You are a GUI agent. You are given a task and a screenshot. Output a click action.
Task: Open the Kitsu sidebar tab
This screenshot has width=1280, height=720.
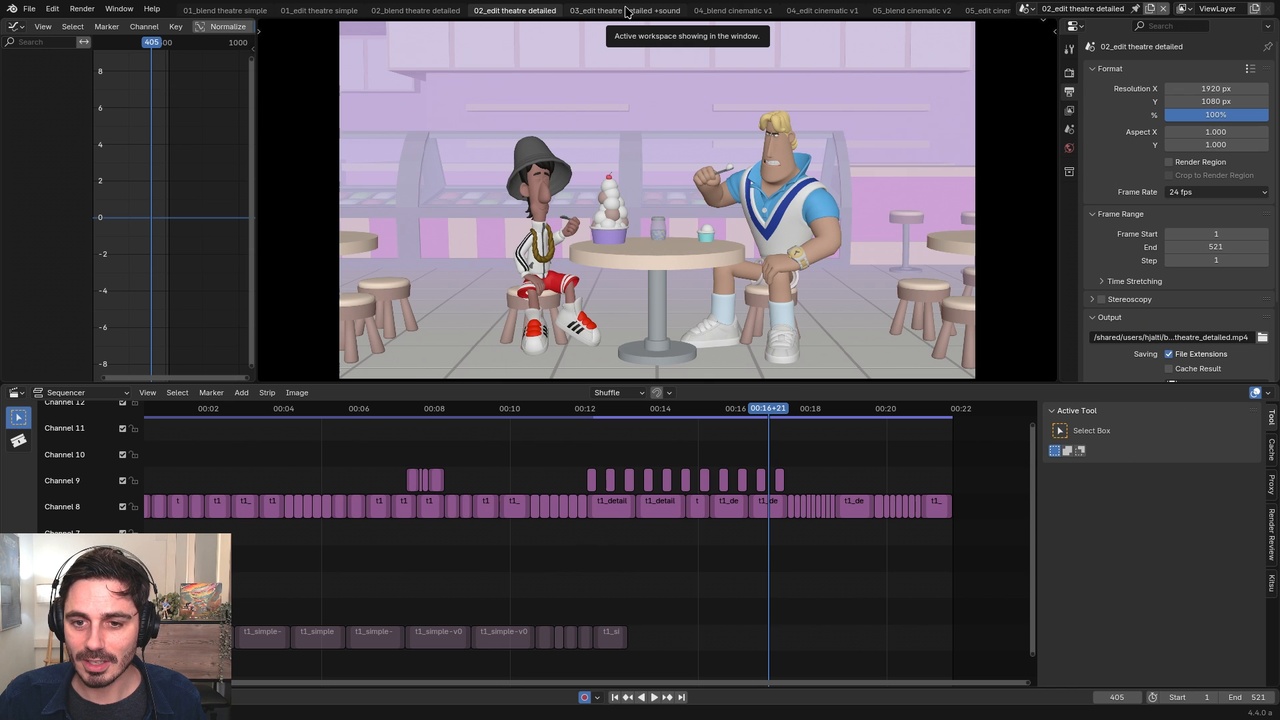1272,583
